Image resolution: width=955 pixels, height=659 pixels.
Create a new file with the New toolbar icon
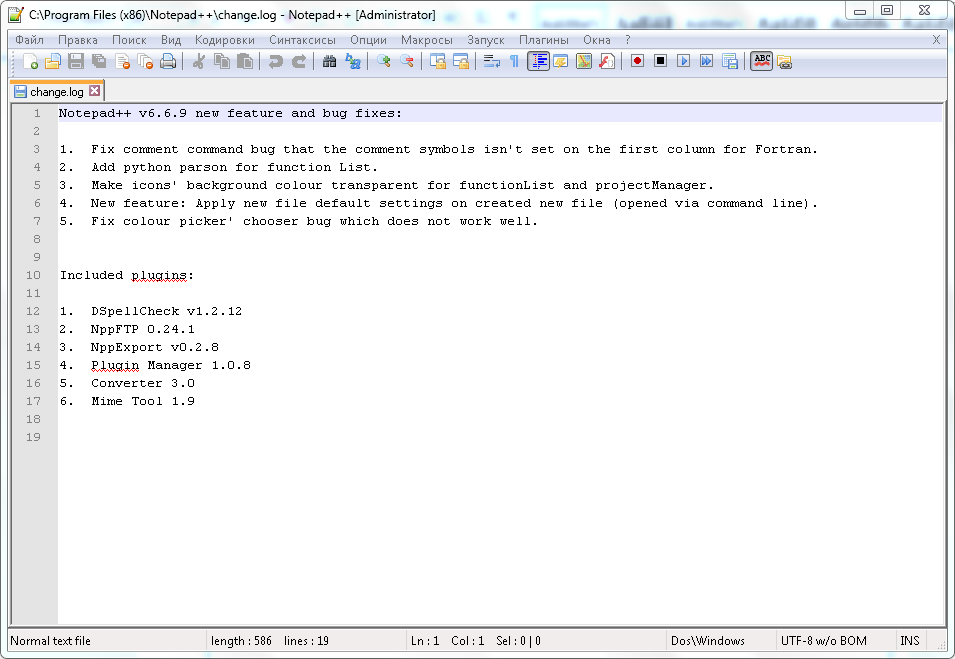click(30, 62)
